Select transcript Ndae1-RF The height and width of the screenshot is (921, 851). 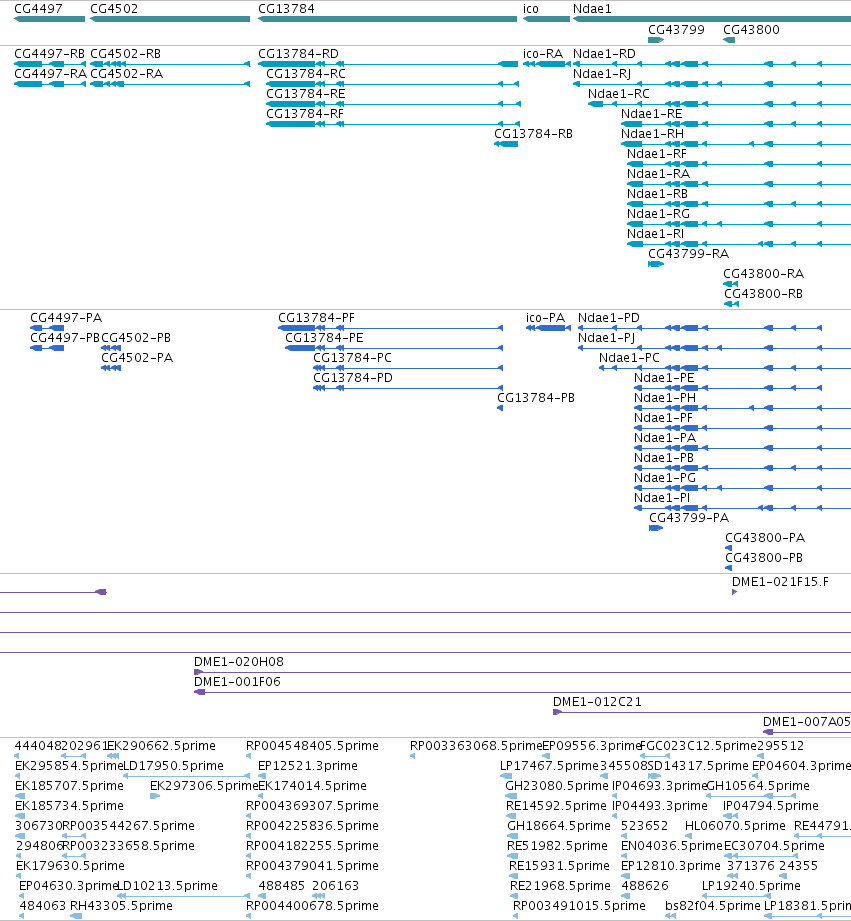point(657,154)
